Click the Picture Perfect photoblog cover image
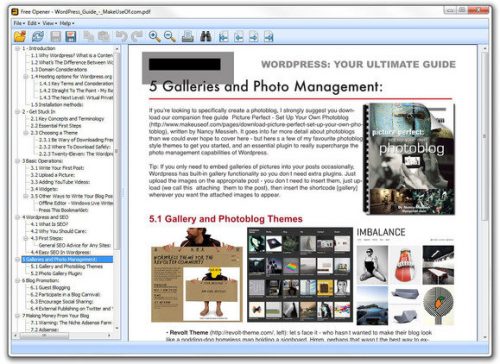The image size is (500, 364). pyautogui.click(x=409, y=159)
